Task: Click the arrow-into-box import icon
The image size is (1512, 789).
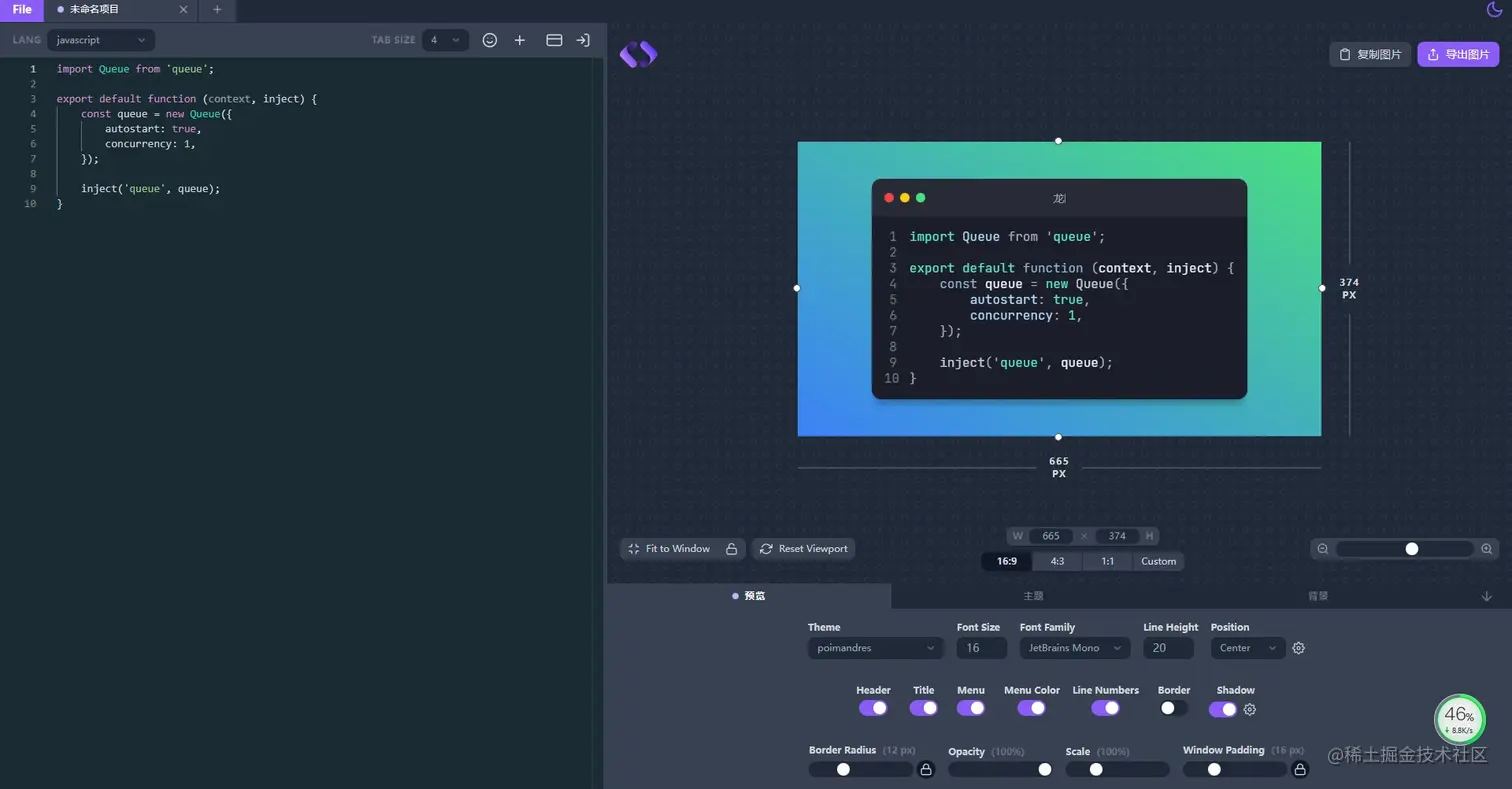Action: (x=583, y=40)
